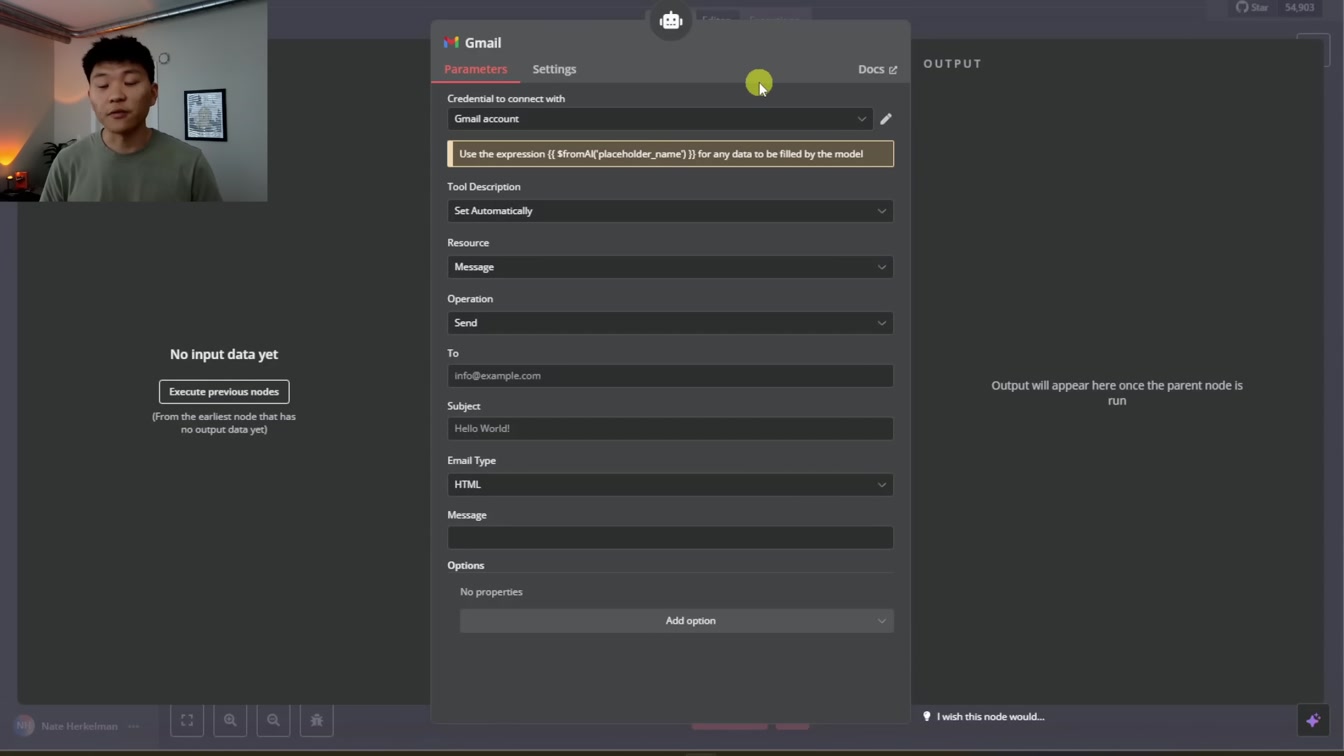Focus the Message input field

670,538
